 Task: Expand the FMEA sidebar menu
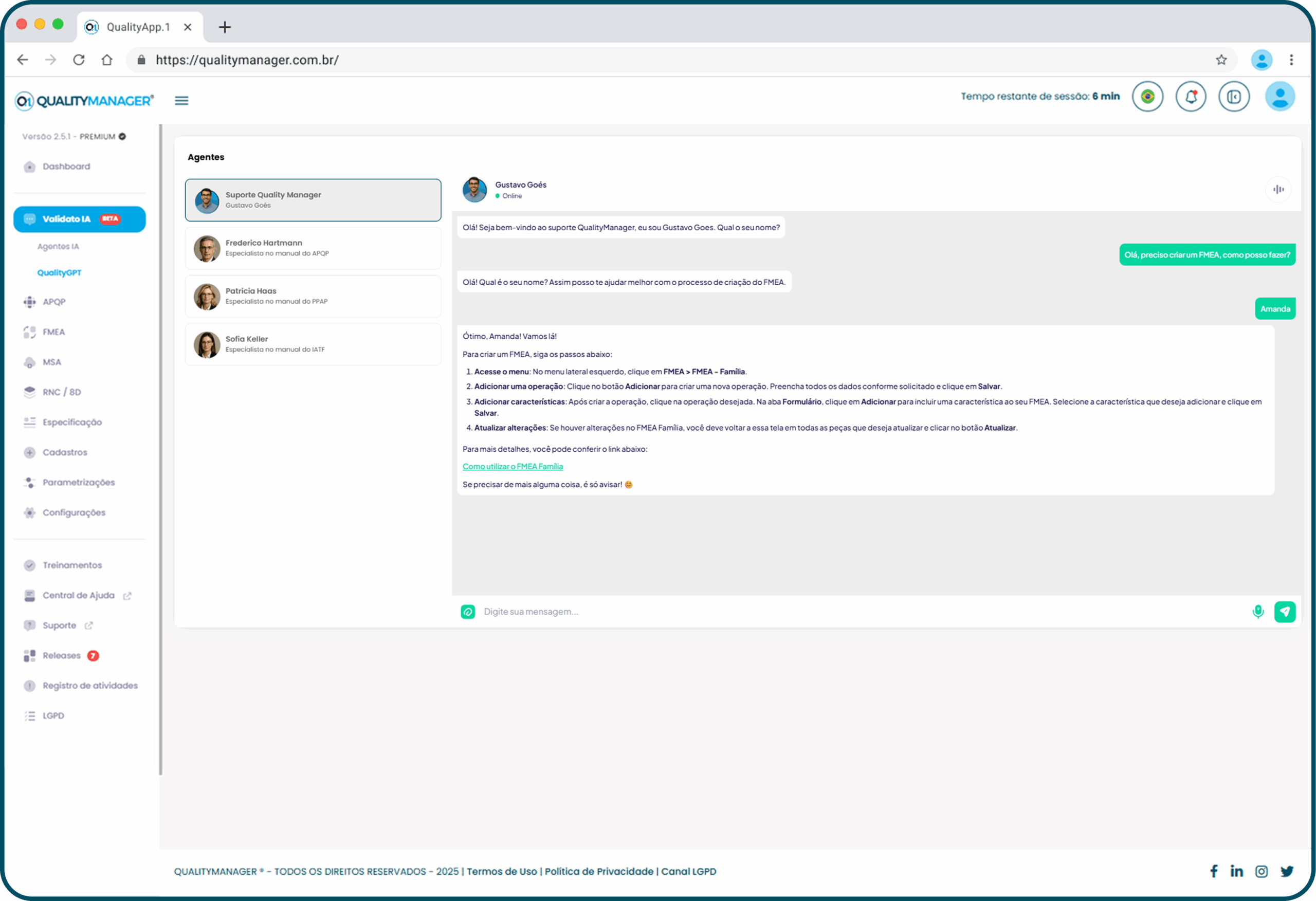pos(54,332)
